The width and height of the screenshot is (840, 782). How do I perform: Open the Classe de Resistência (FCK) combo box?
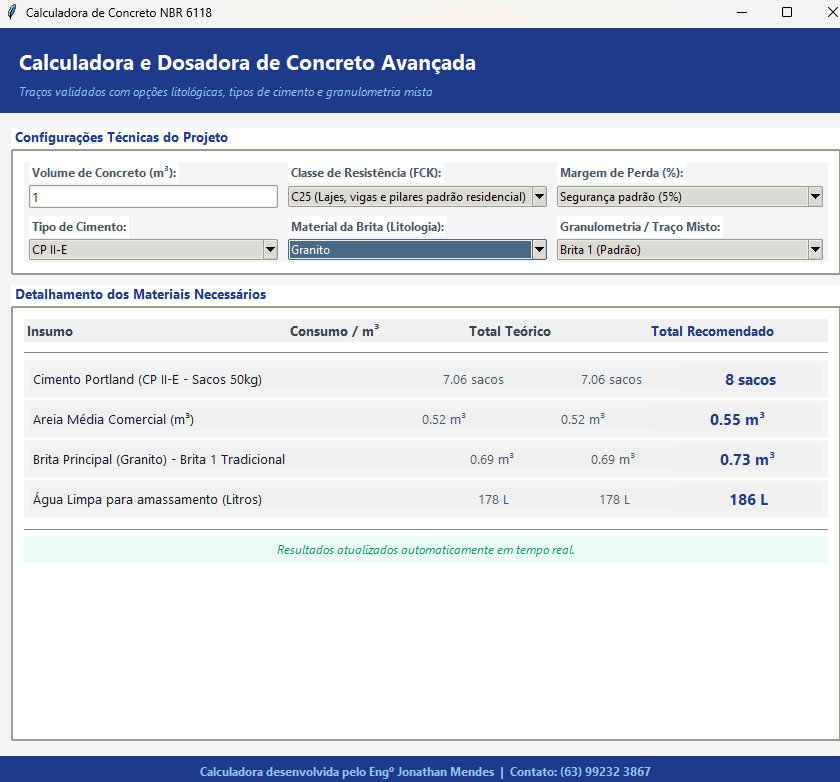point(417,197)
